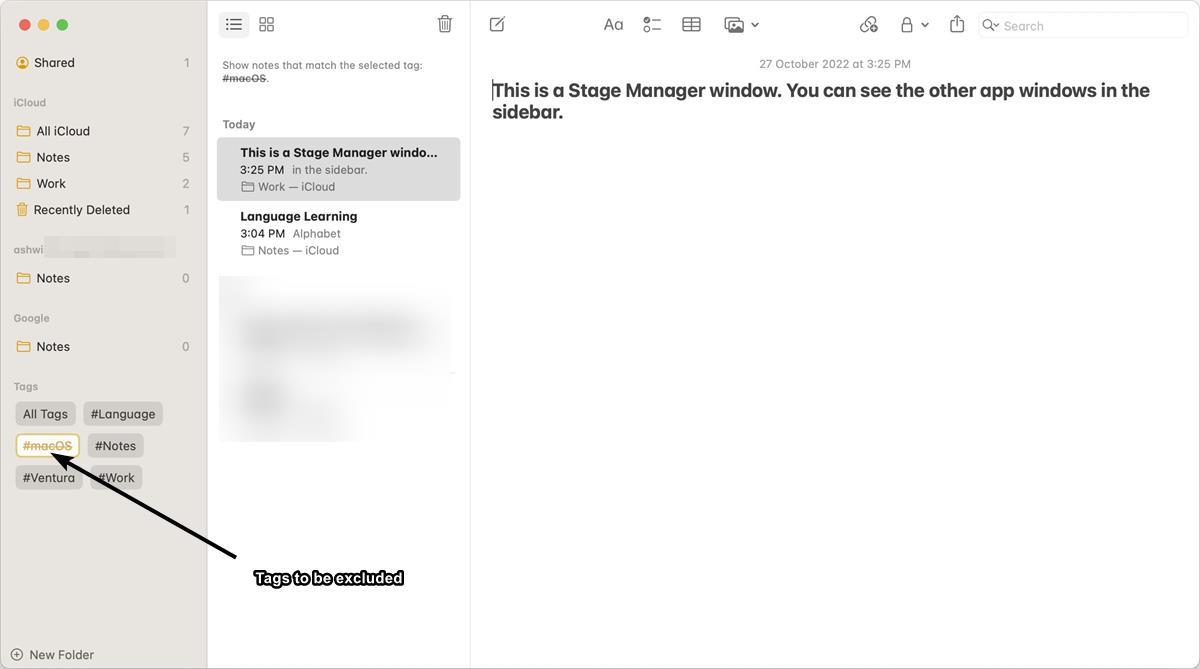Open the Shared section

click(x=47, y=61)
